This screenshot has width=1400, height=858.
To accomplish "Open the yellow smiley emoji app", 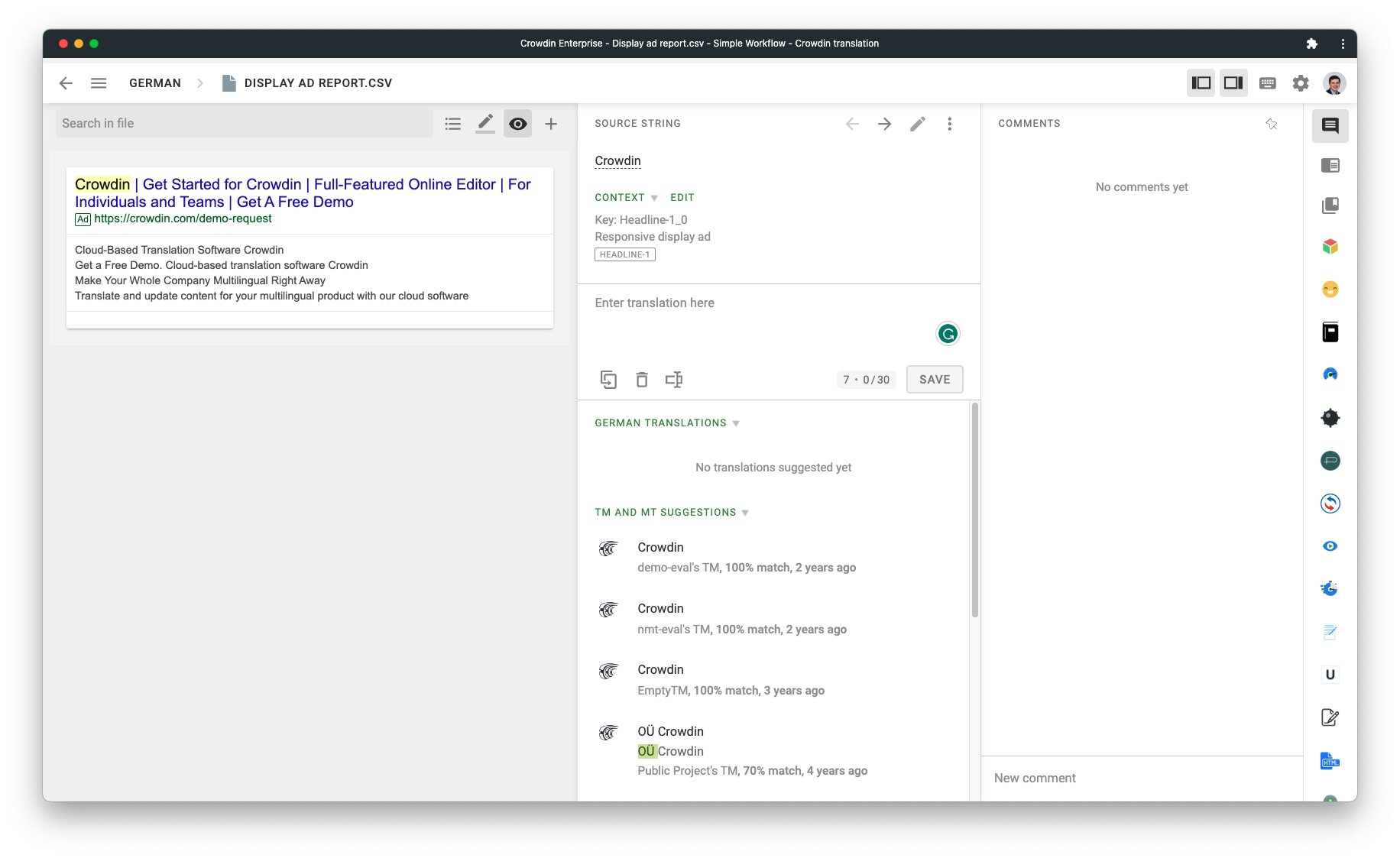I will pos(1330,290).
